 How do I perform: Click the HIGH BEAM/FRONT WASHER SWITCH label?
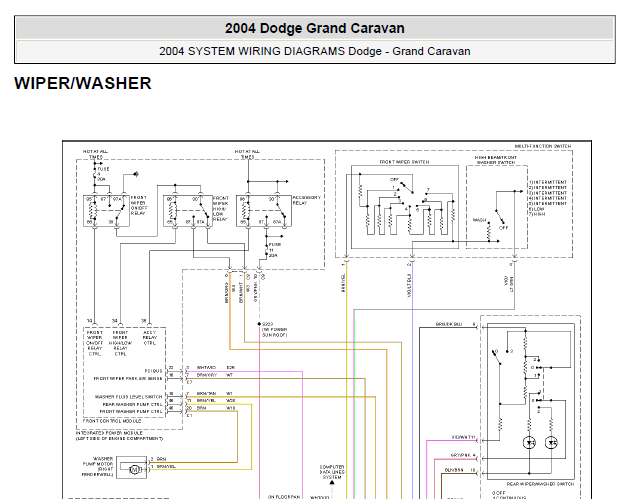coord(496,160)
